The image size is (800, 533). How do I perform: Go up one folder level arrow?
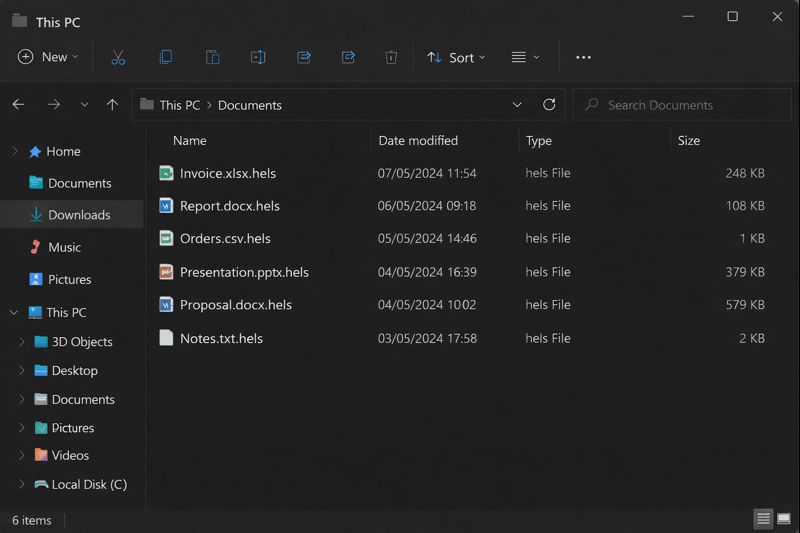[x=112, y=105]
